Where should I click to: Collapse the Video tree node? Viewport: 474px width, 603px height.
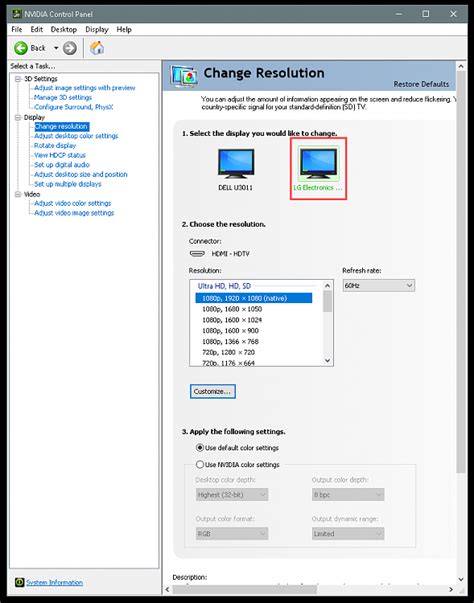(x=18, y=194)
